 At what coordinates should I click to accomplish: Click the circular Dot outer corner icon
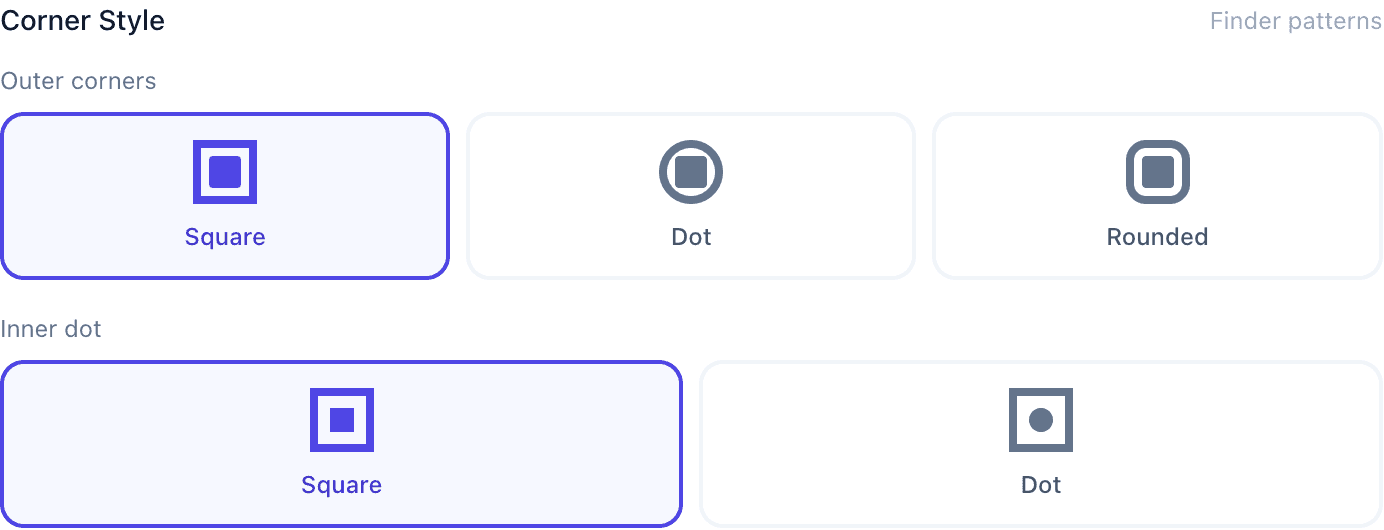coord(691,172)
